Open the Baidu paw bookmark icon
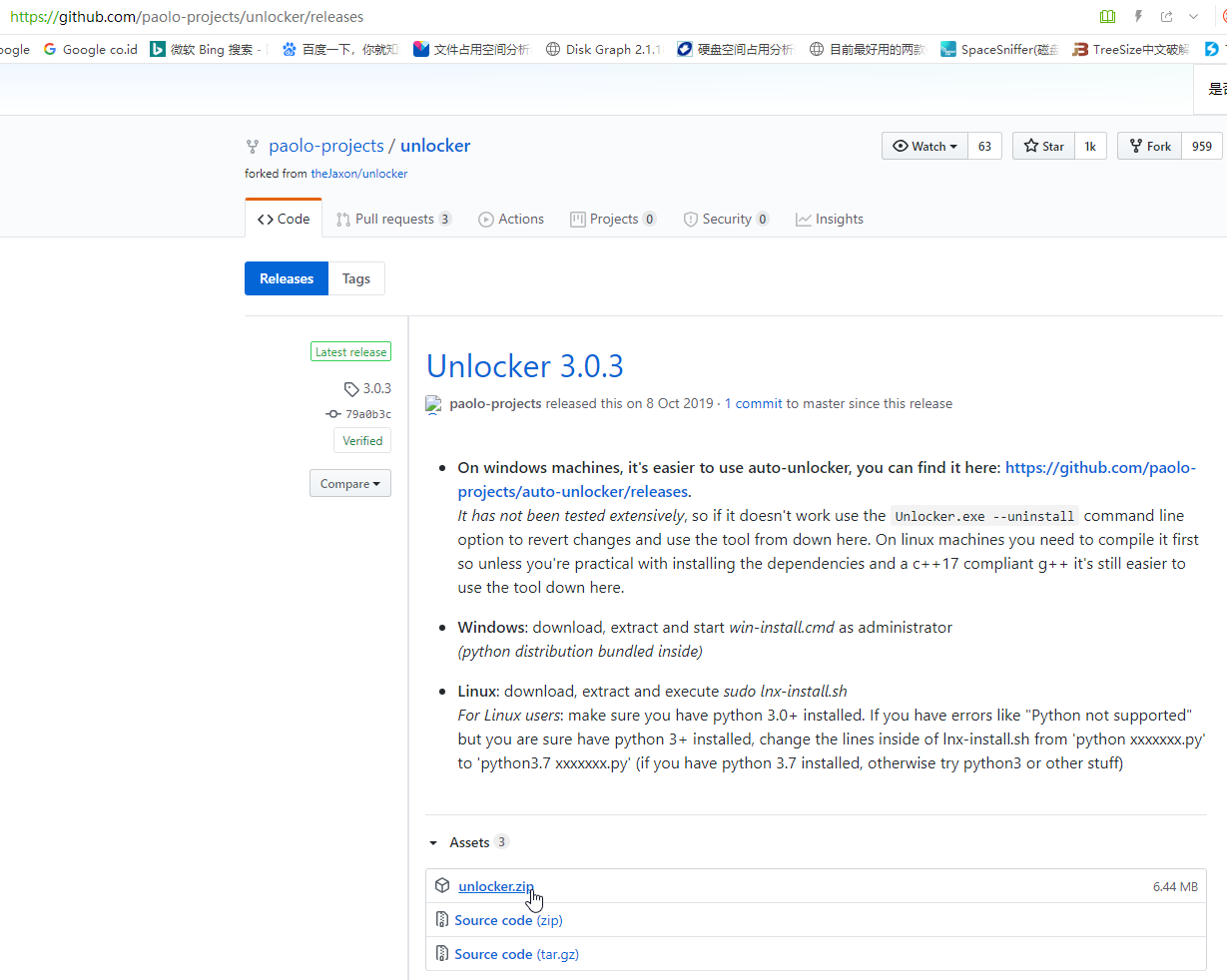 coord(290,49)
